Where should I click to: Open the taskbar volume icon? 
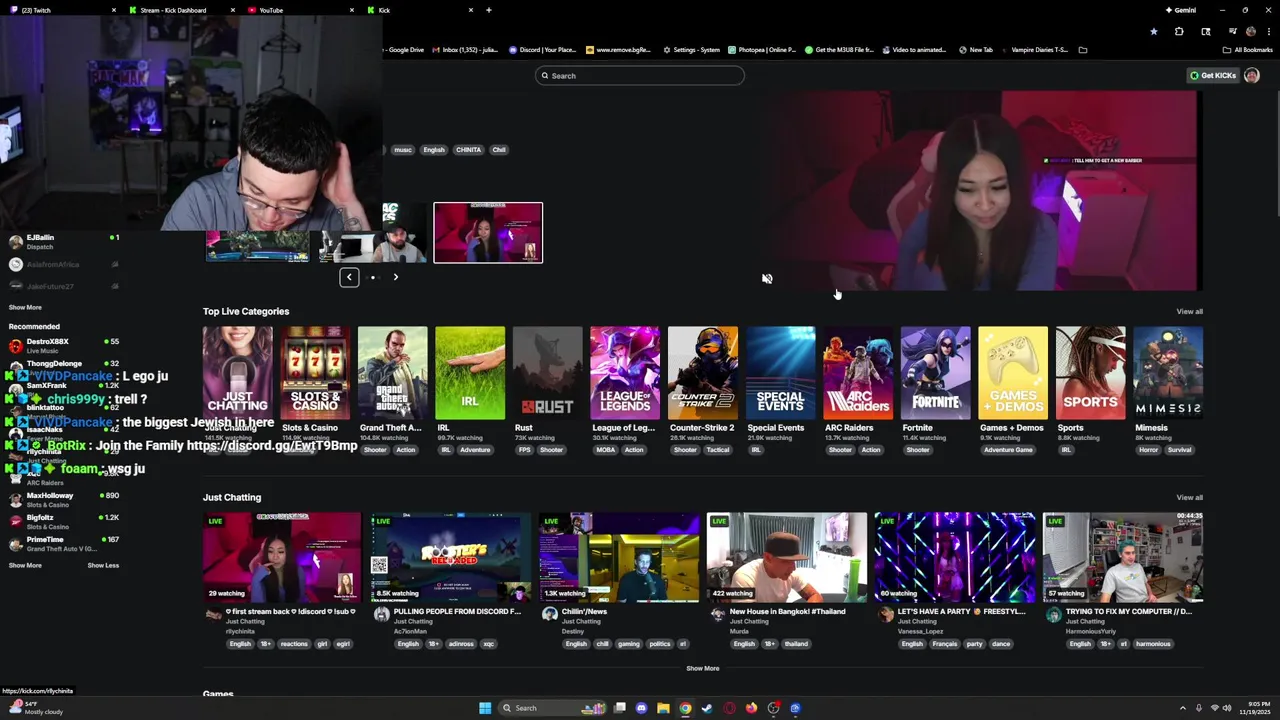[1229, 708]
